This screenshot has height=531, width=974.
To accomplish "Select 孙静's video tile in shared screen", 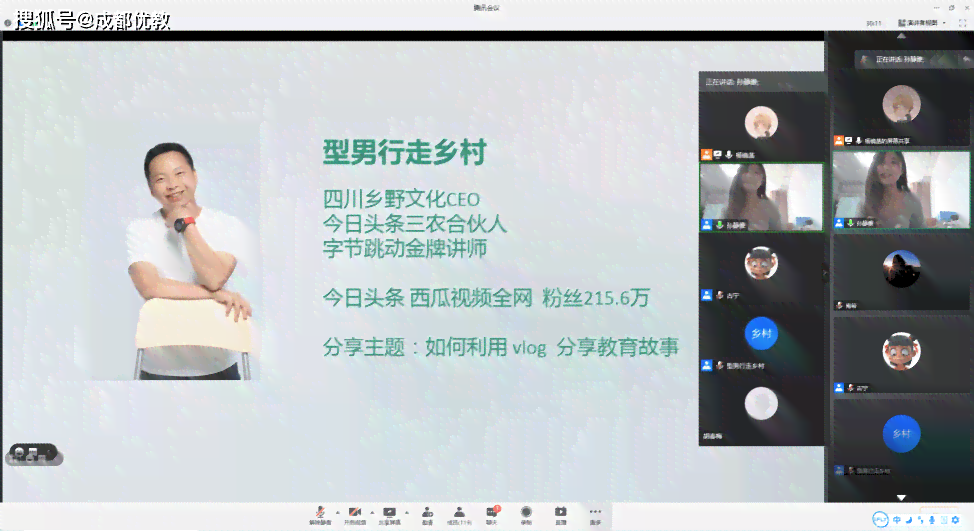I will [x=762, y=197].
